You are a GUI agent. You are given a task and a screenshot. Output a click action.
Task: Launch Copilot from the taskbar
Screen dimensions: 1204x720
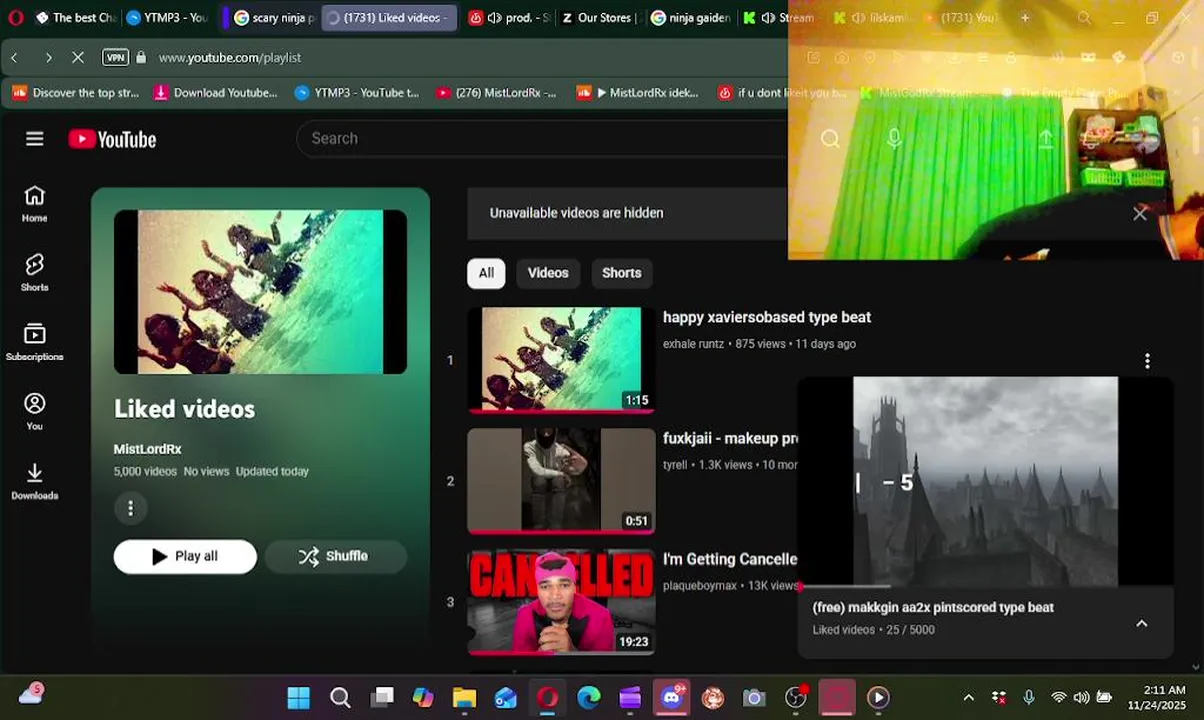(x=423, y=697)
